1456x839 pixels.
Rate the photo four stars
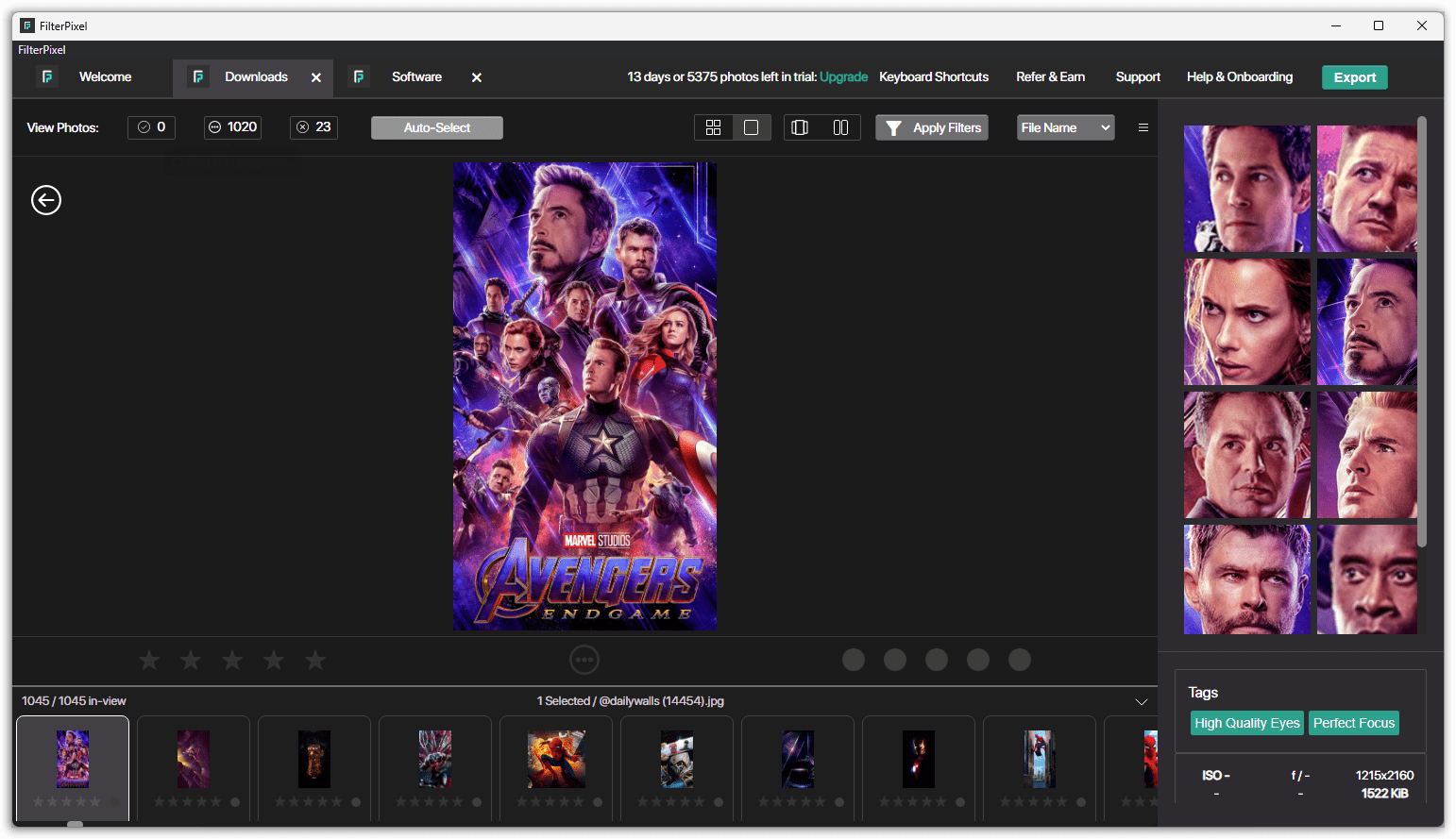[274, 660]
